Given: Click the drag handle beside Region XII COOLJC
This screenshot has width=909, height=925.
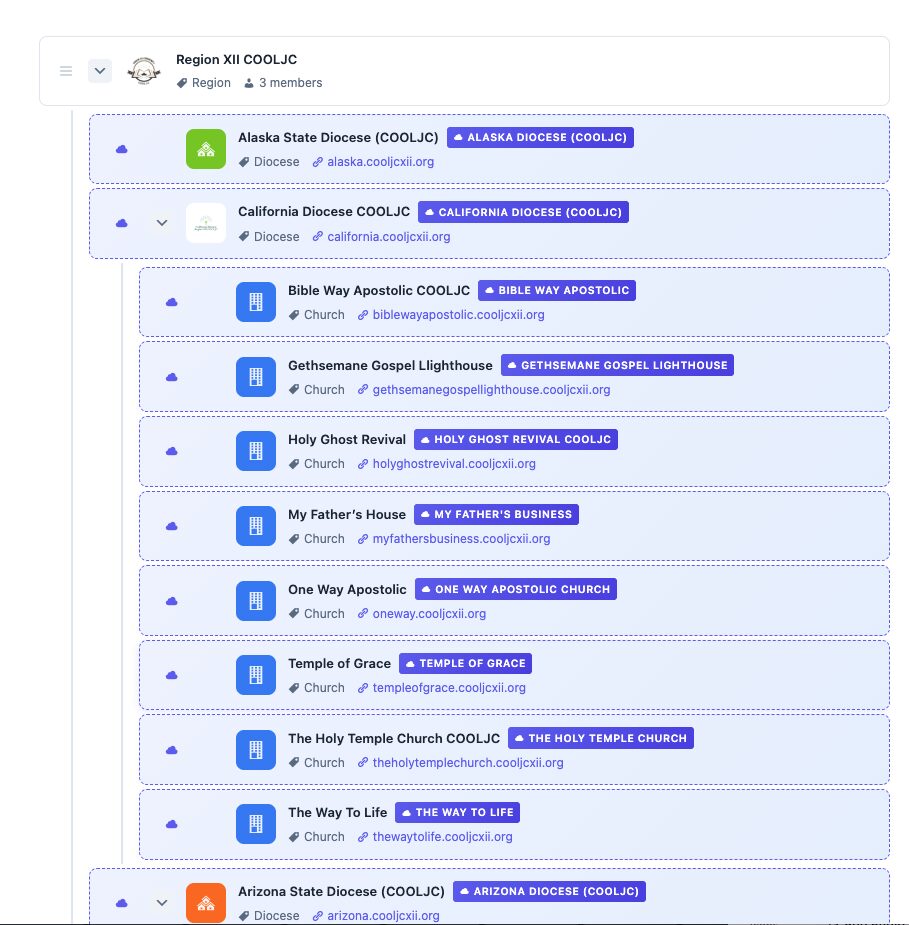Looking at the screenshot, I should click(66, 71).
